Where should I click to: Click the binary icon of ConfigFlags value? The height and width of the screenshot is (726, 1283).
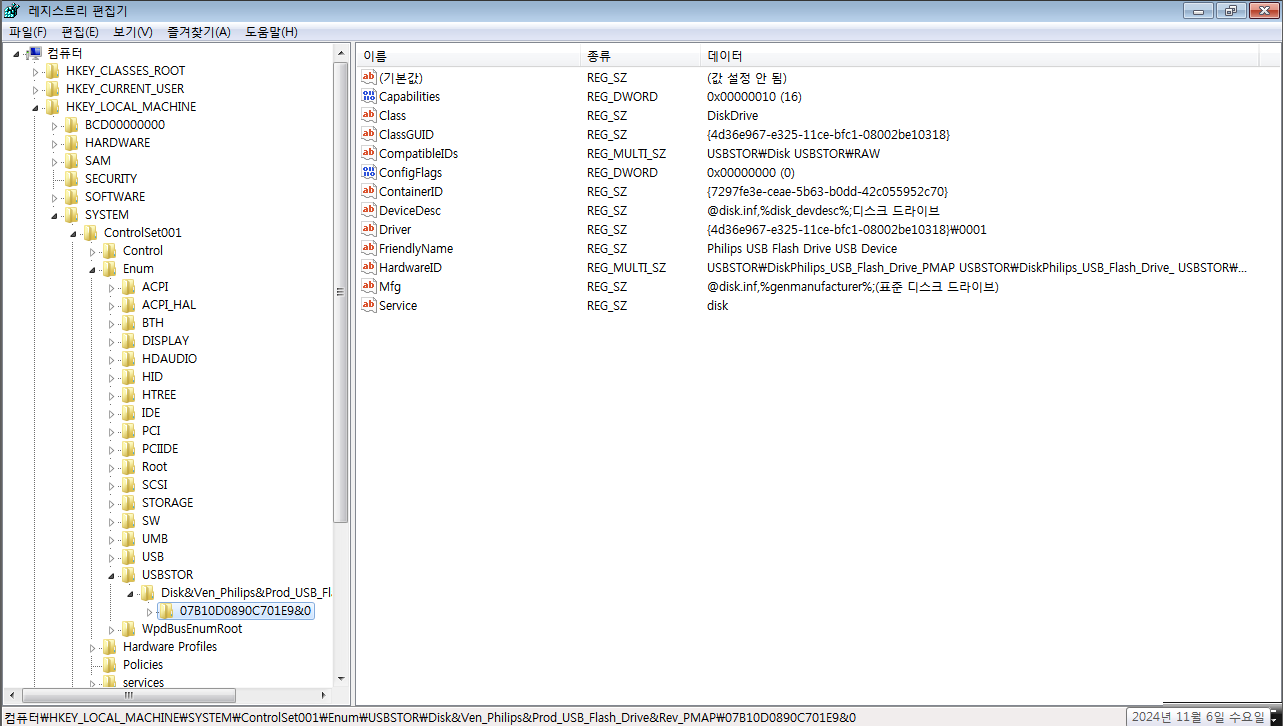tap(369, 173)
